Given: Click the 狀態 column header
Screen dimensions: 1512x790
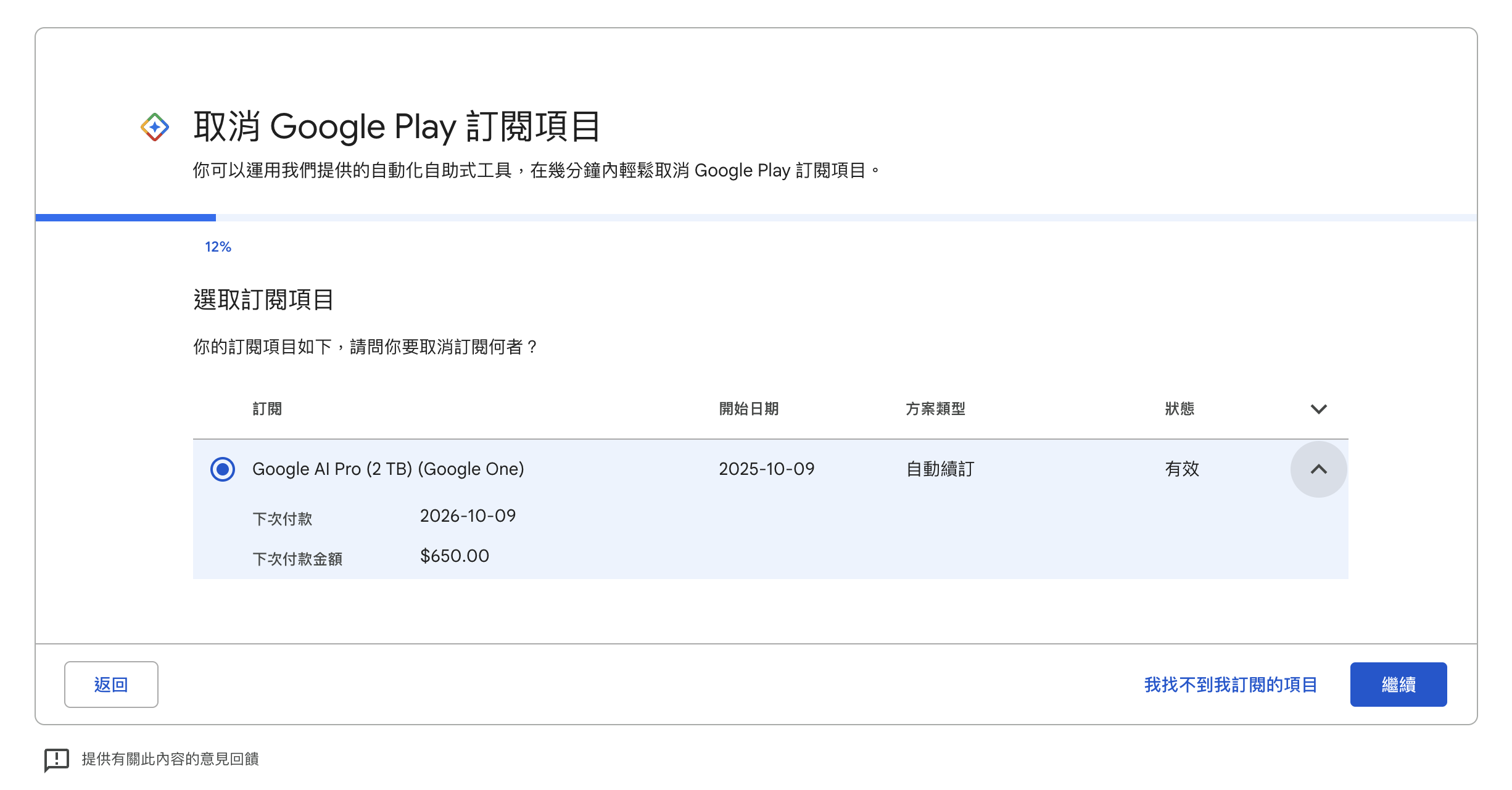Looking at the screenshot, I should point(1179,409).
